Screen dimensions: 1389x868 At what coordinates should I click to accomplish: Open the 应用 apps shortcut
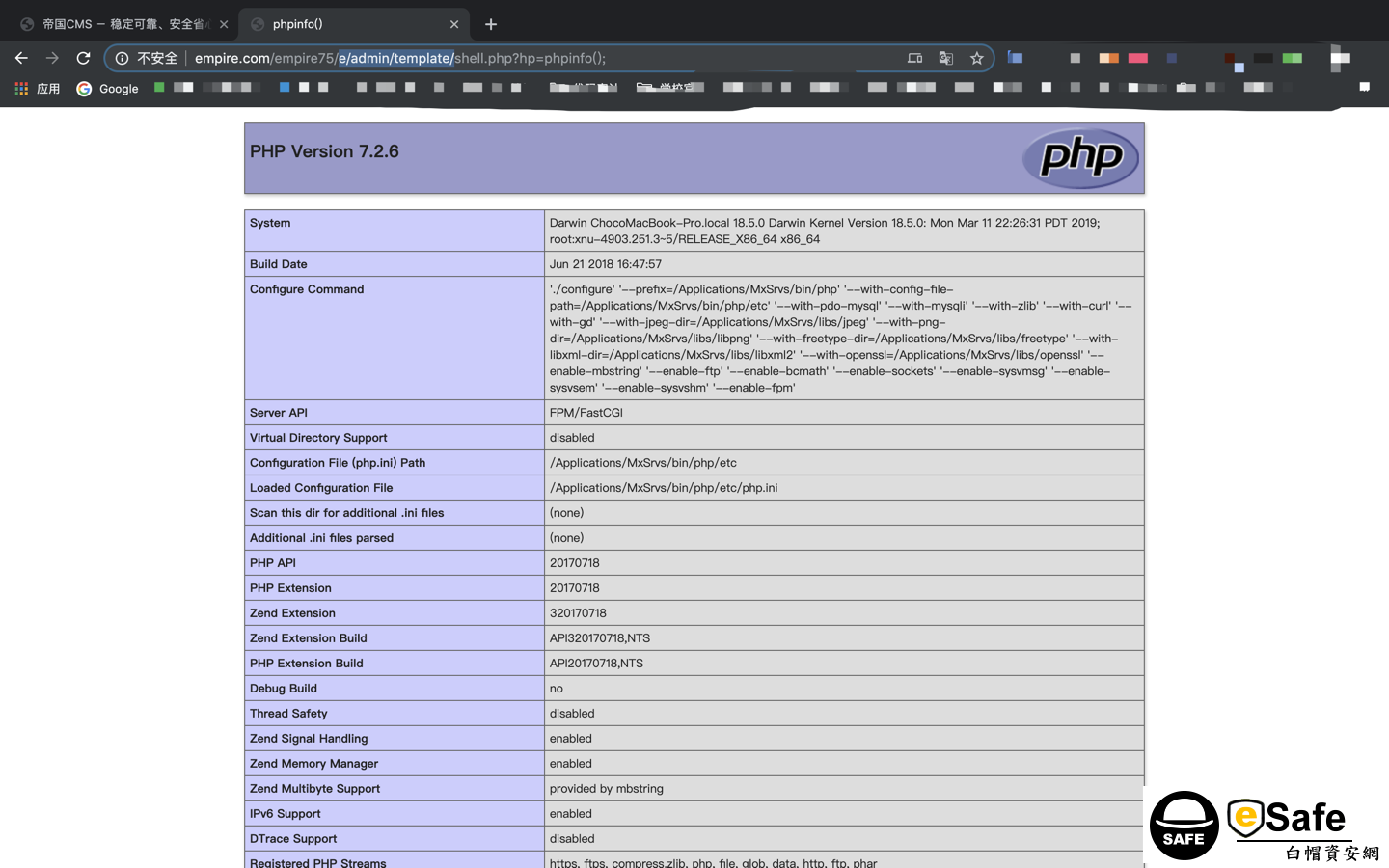tap(38, 89)
